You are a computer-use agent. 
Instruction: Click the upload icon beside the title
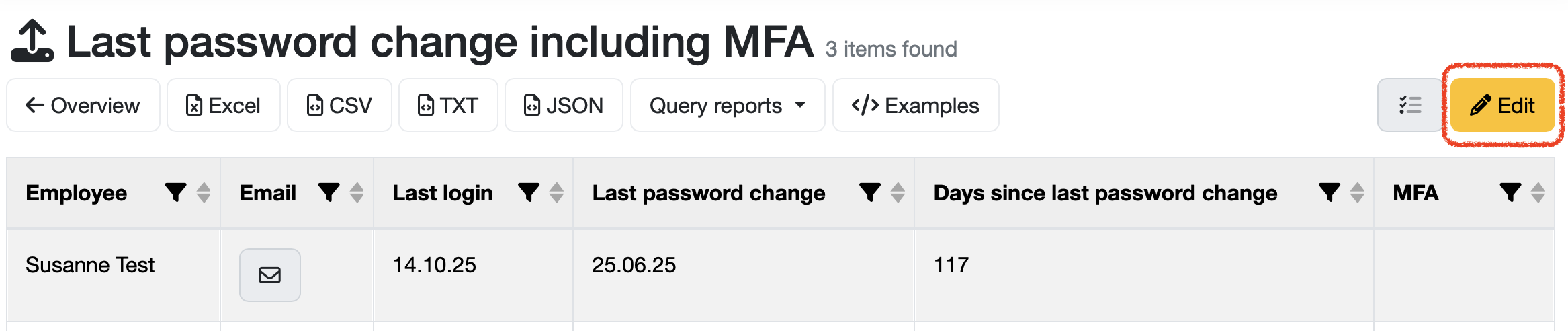tap(32, 42)
